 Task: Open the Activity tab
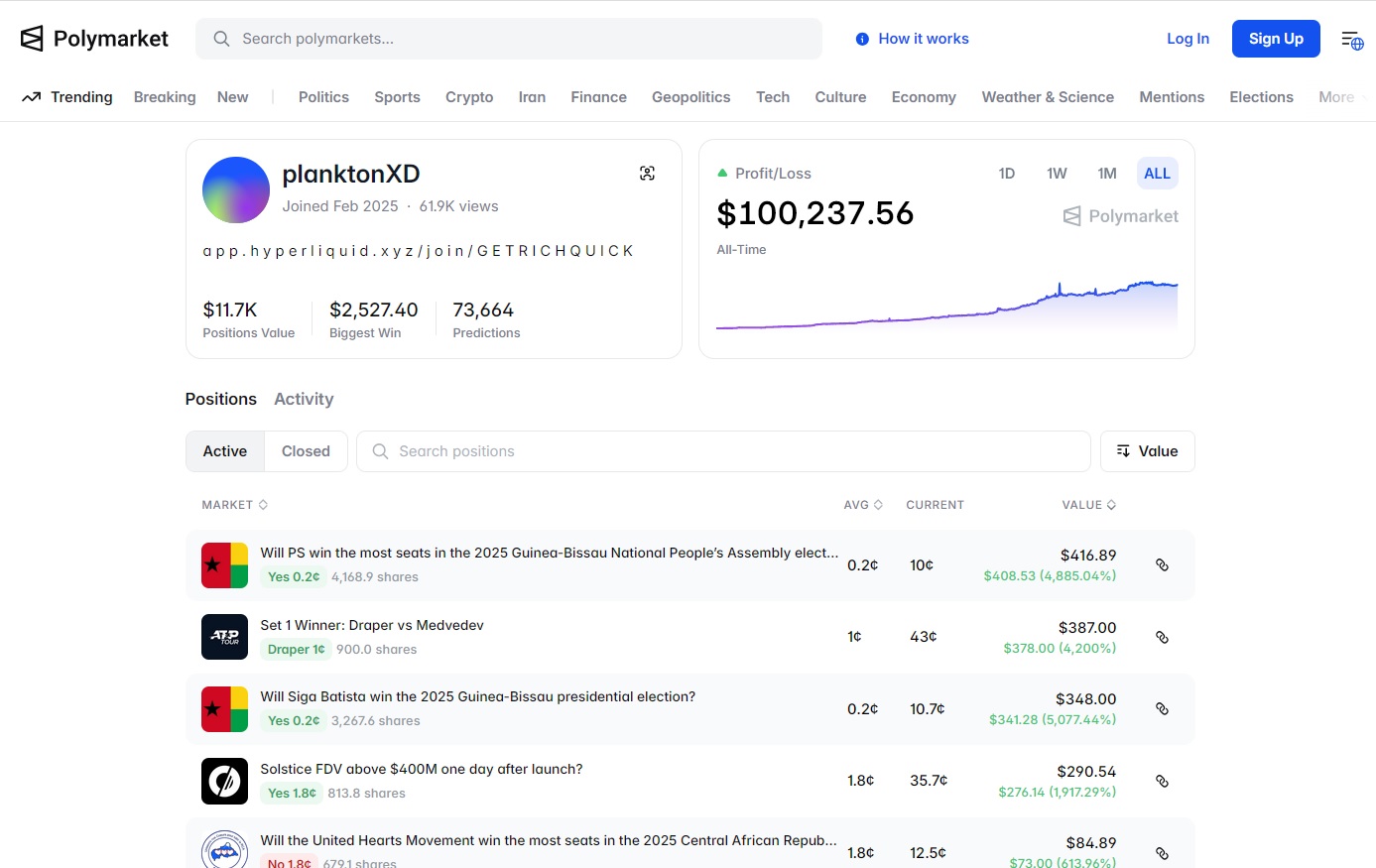(304, 399)
